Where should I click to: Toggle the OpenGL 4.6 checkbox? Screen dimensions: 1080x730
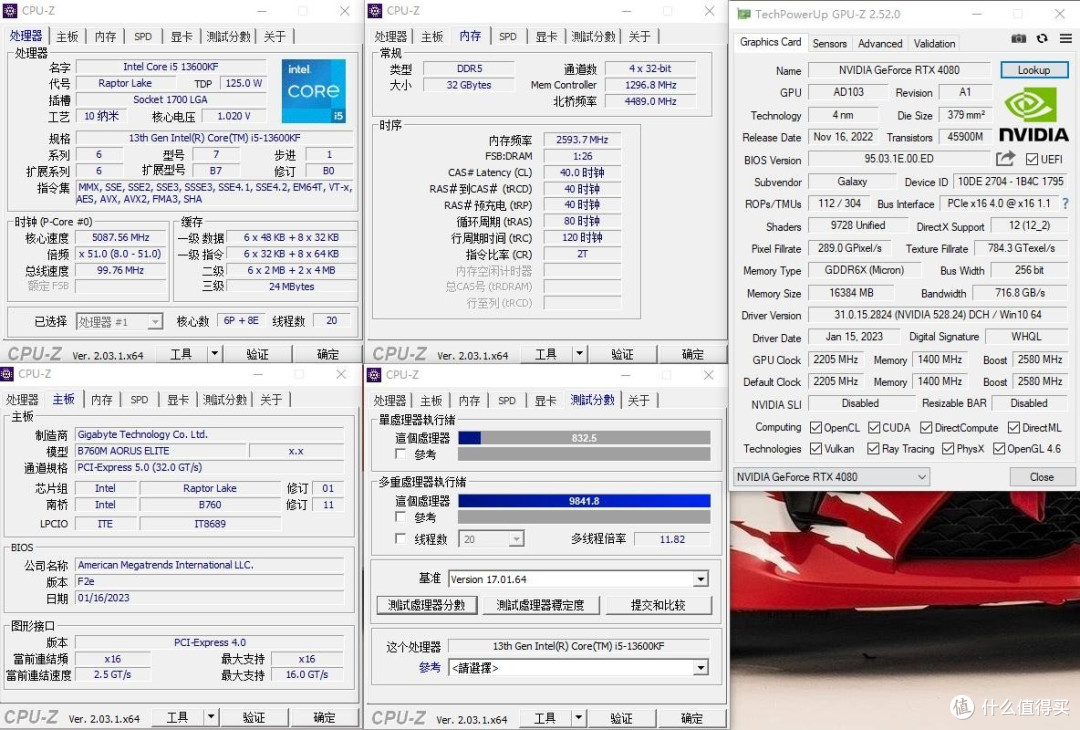999,449
